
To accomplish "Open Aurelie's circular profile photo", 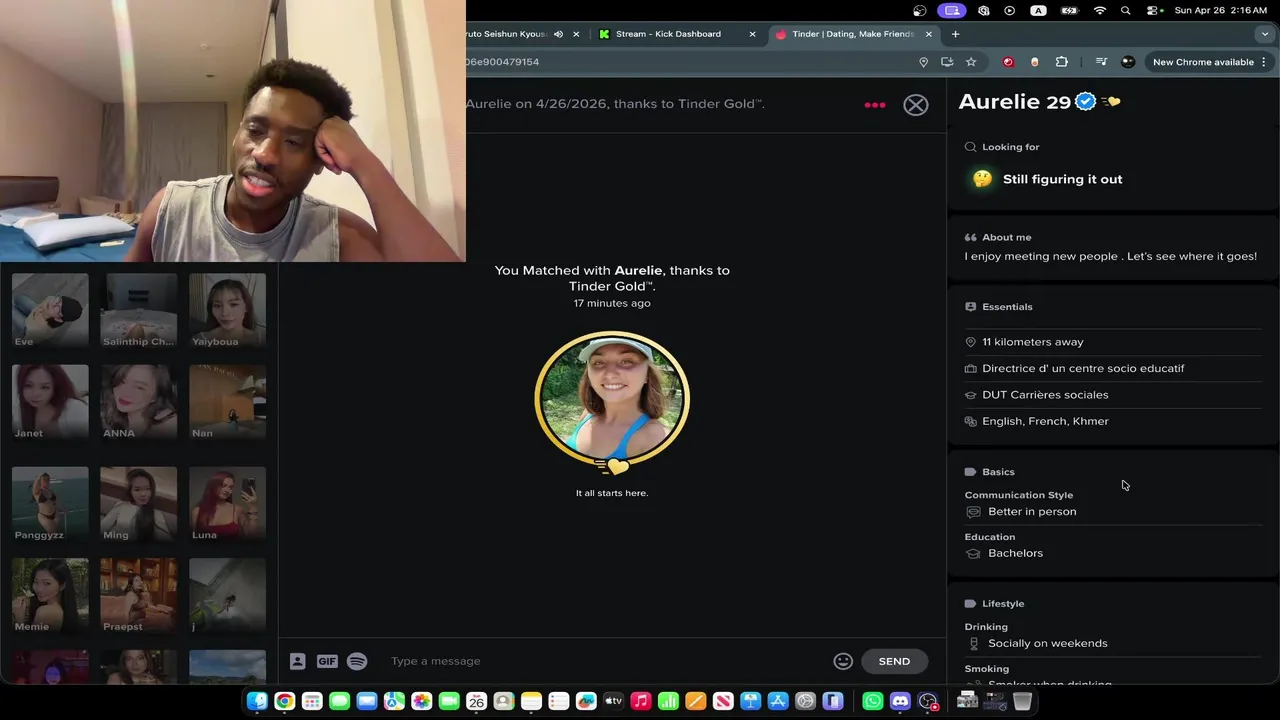I will click(612, 399).
